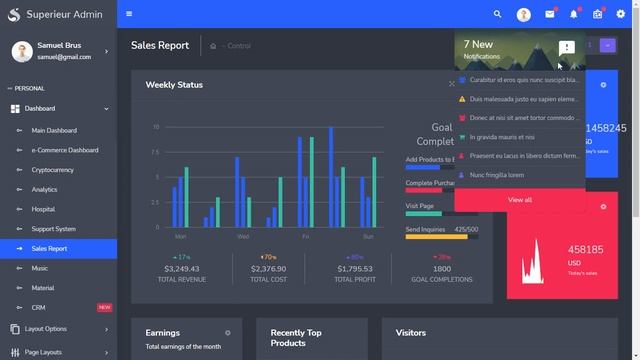640x360 pixels.
Task: Open Analytics menu item
Action: coord(58,189)
